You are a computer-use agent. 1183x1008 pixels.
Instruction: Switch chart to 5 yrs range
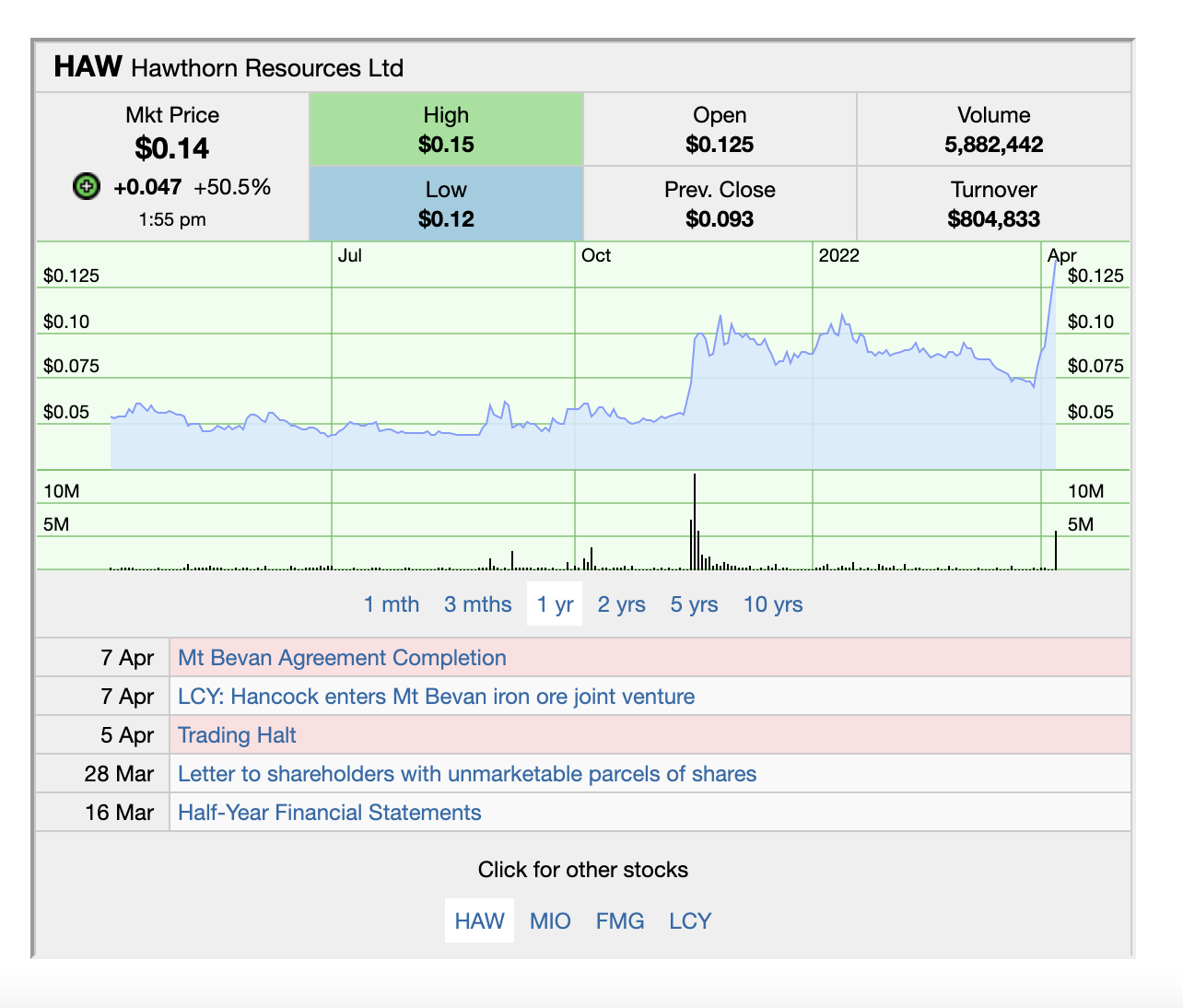tap(694, 604)
